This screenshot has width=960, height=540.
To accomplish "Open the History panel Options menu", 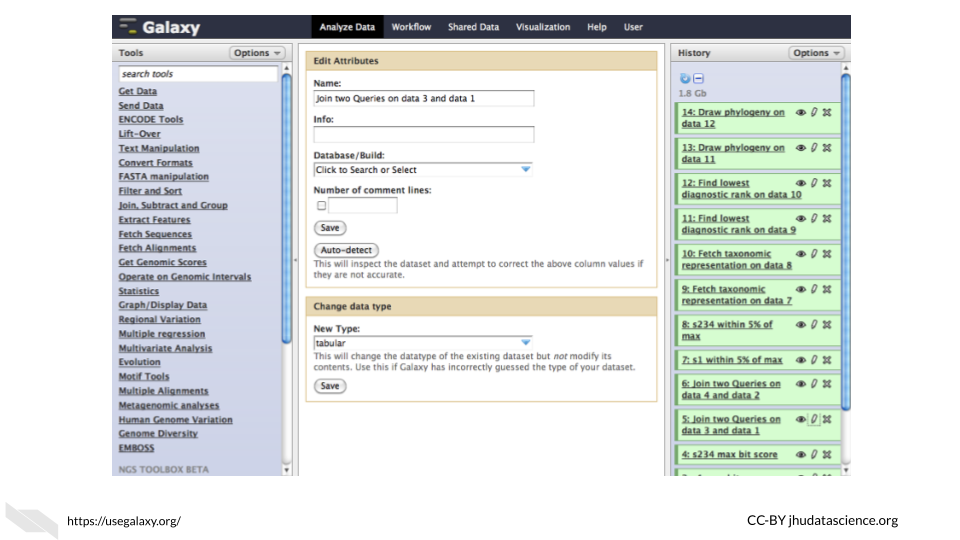I will [x=816, y=53].
